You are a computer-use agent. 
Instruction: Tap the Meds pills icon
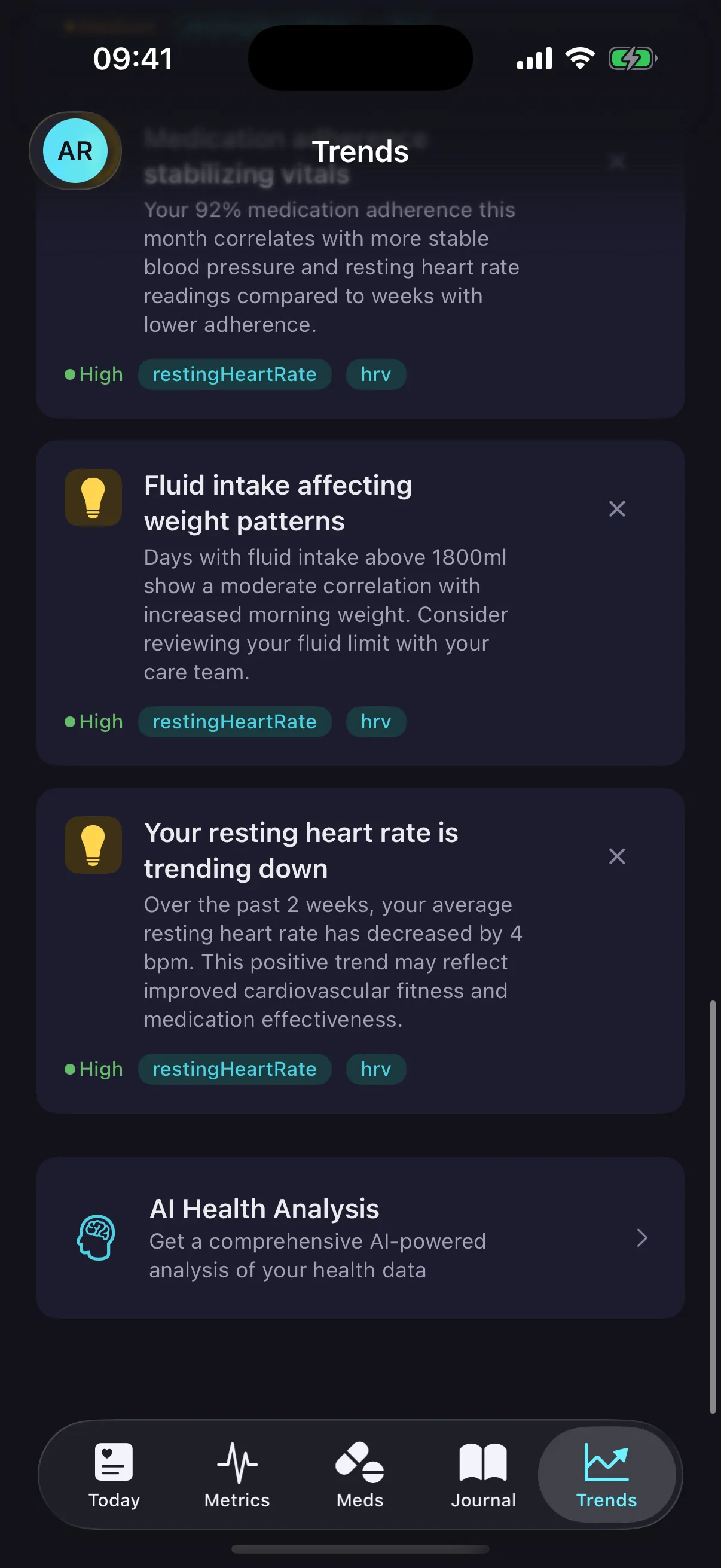[x=360, y=1461]
